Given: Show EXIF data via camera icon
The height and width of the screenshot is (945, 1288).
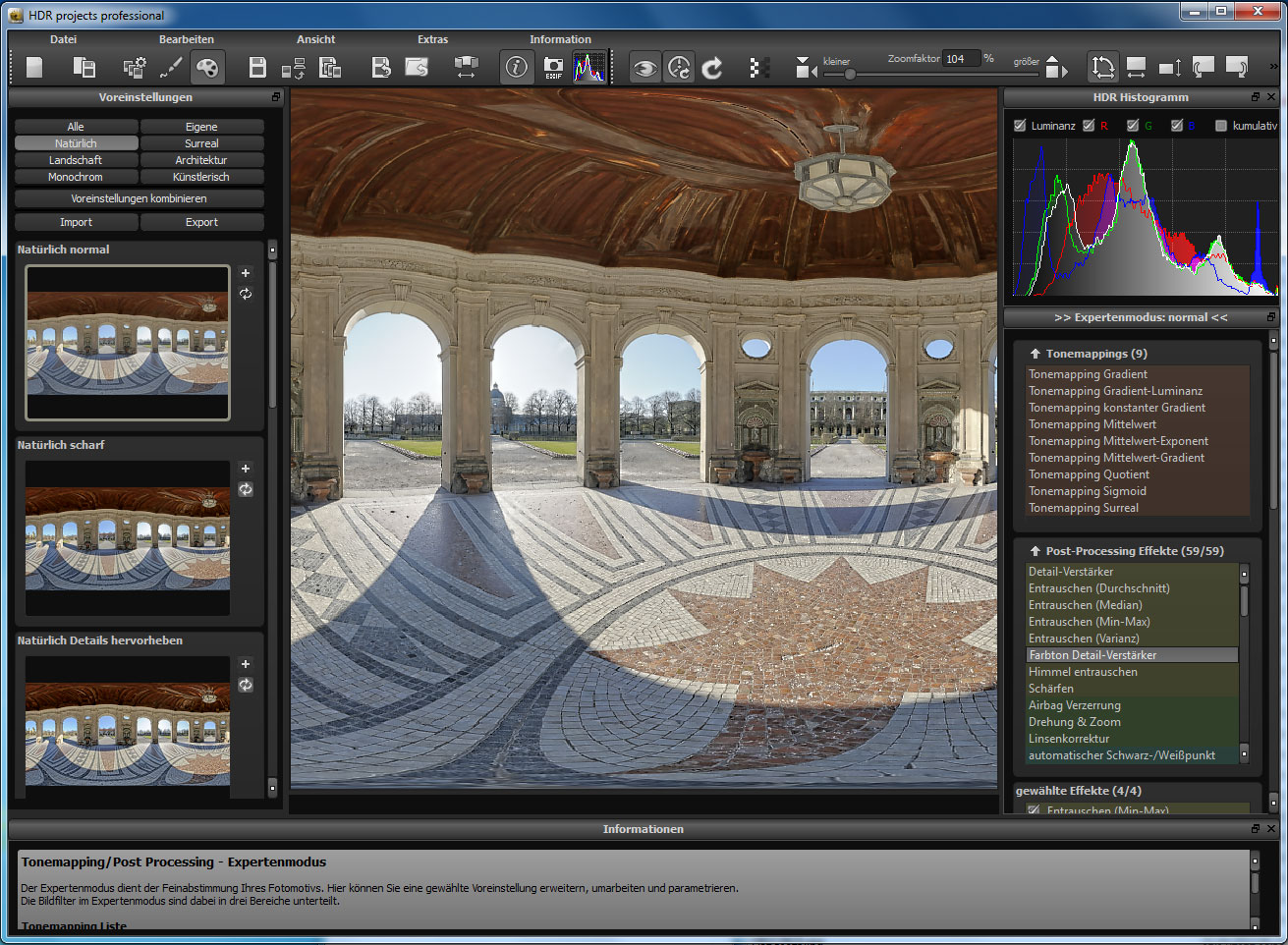Looking at the screenshot, I should (553, 67).
